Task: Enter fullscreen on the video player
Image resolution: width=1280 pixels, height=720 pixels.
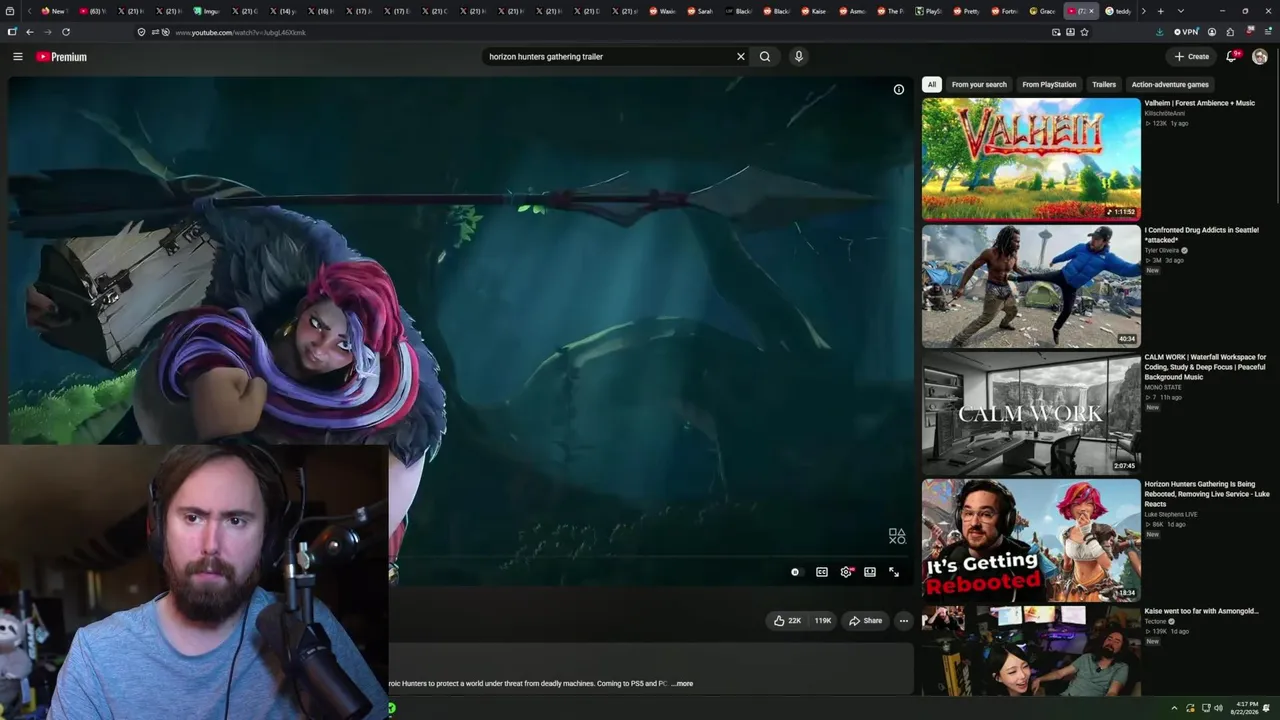Action: pos(894,572)
